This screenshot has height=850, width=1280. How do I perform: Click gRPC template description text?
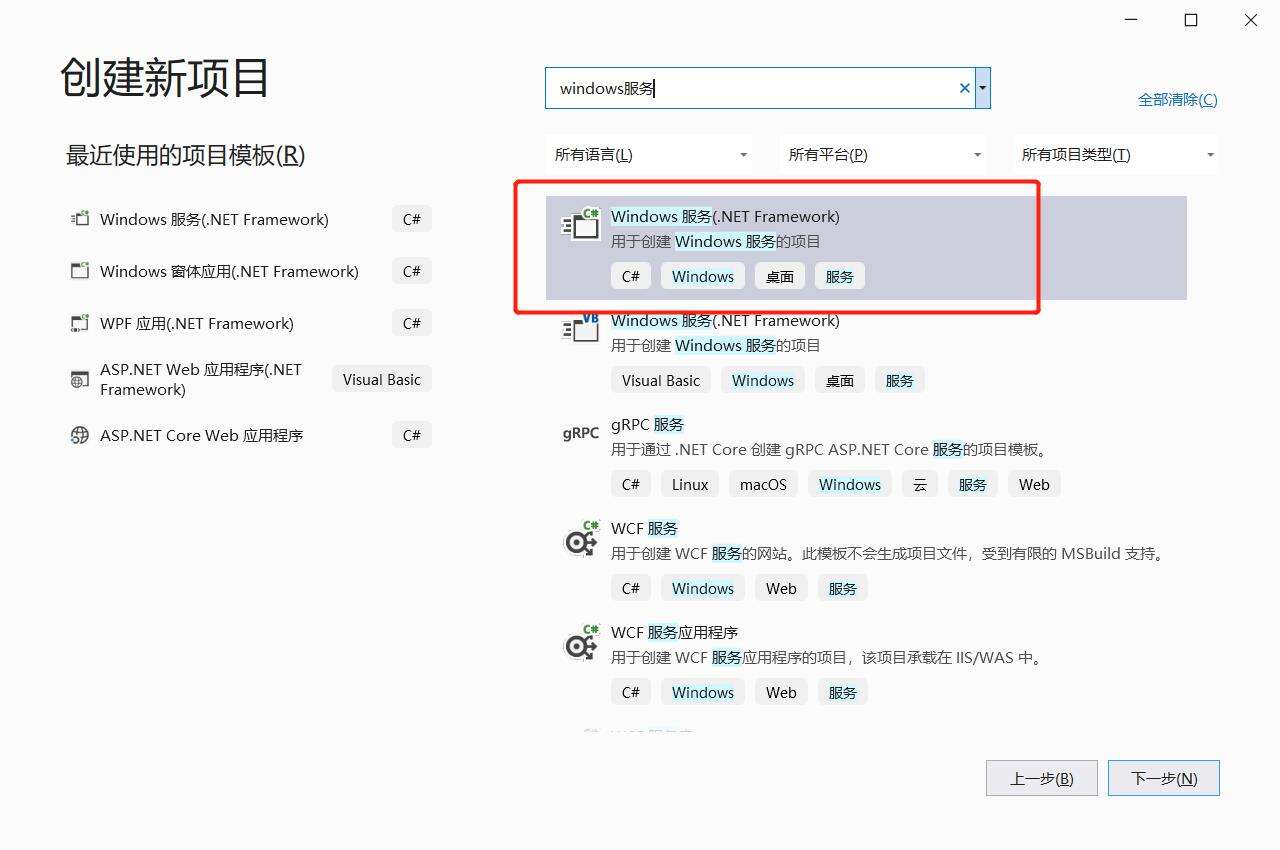(829, 450)
